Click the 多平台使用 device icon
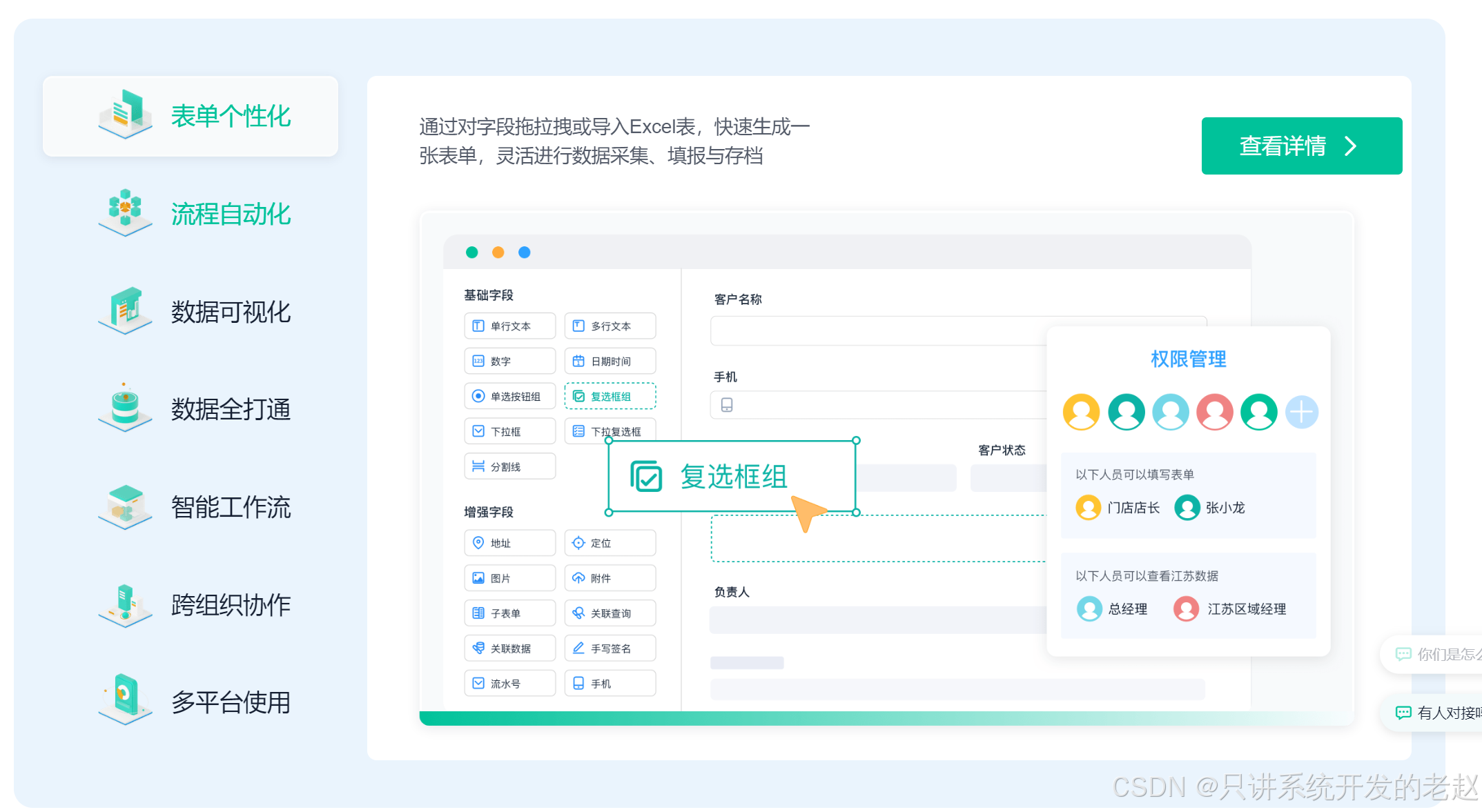Image resolution: width=1482 pixels, height=812 pixels. coord(125,700)
